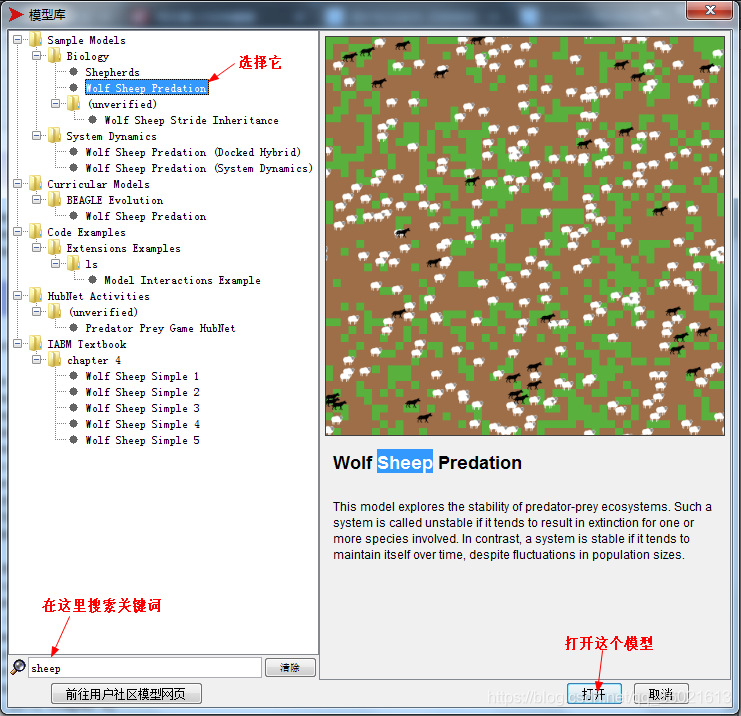Select the Shepherds model
The image size is (741, 716).
[x=112, y=72]
